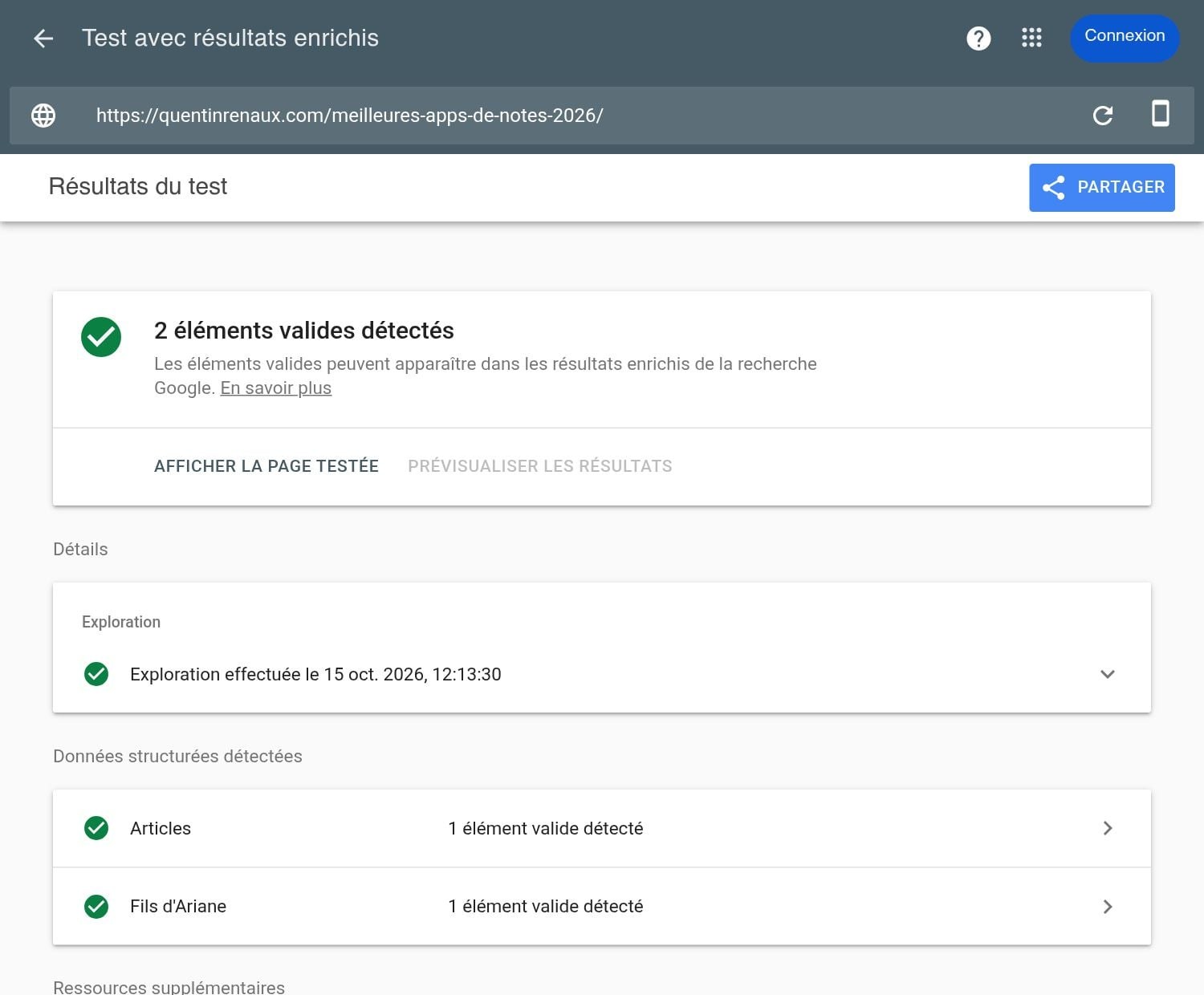Screen dimensions: 1204x995
Task: Reload the tested URL with refresh icon
Action: coord(1103,116)
